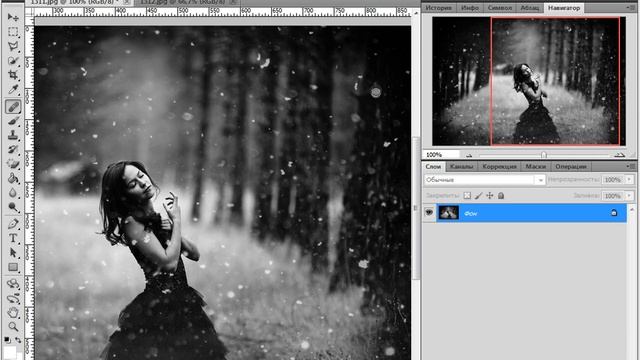Swap foreground and background colors
The width and height of the screenshot is (640, 360).
click(x=18, y=340)
